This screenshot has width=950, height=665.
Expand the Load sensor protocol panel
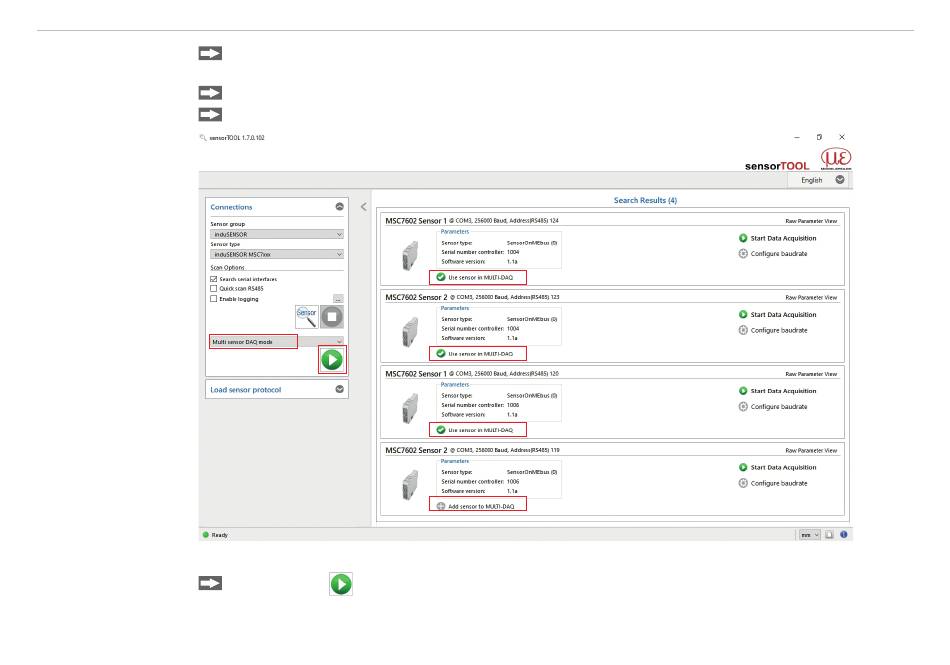tap(339, 389)
